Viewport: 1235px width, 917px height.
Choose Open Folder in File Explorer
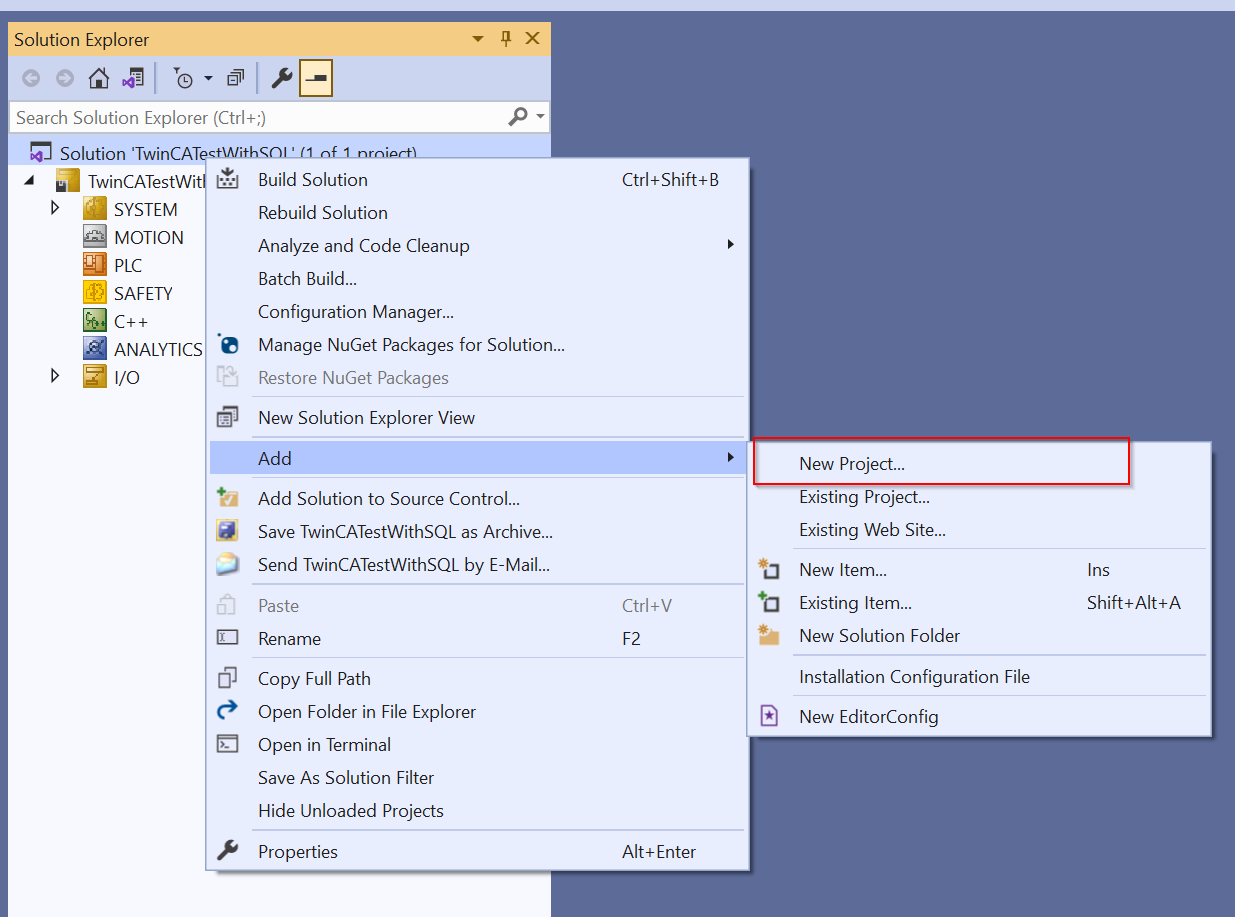click(x=477, y=712)
